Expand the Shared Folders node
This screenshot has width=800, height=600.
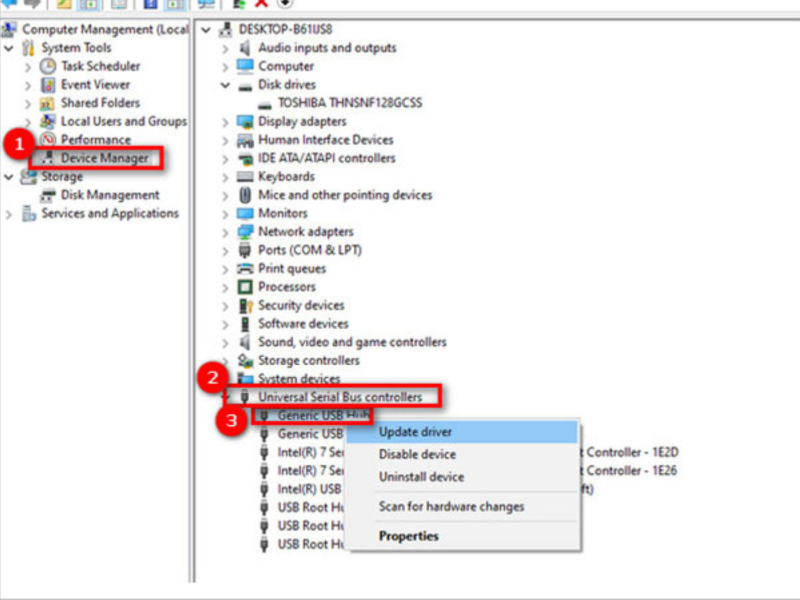pos(28,103)
